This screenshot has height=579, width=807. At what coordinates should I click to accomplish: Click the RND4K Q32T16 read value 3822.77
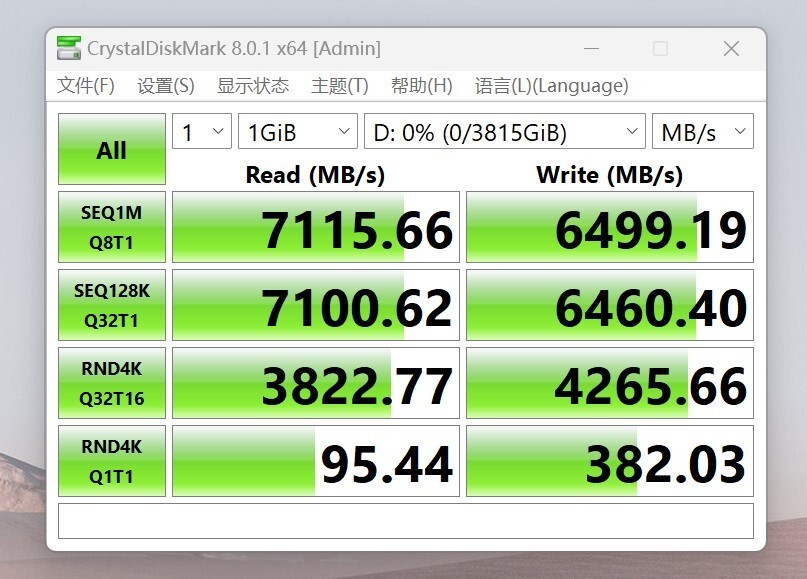[315, 383]
